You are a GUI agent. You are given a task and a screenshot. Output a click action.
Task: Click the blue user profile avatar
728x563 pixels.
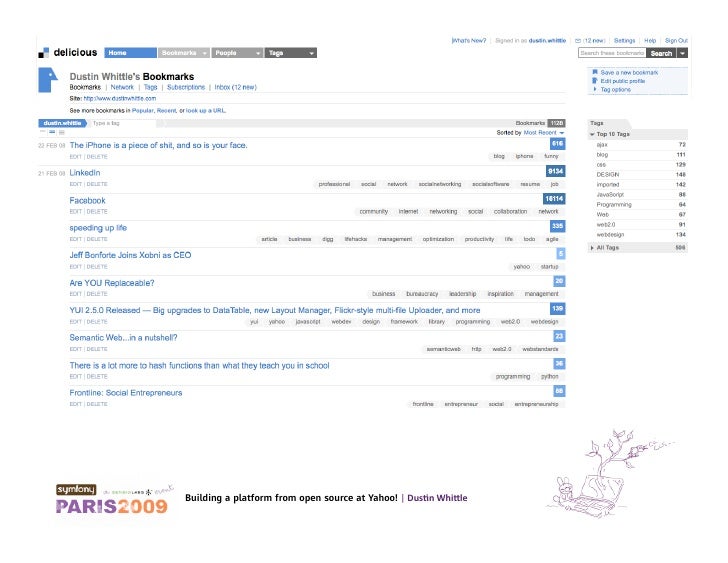coord(47,80)
